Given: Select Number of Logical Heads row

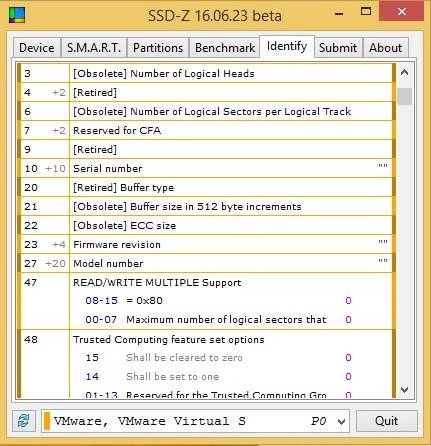Looking at the screenshot, I should tap(205, 73).
